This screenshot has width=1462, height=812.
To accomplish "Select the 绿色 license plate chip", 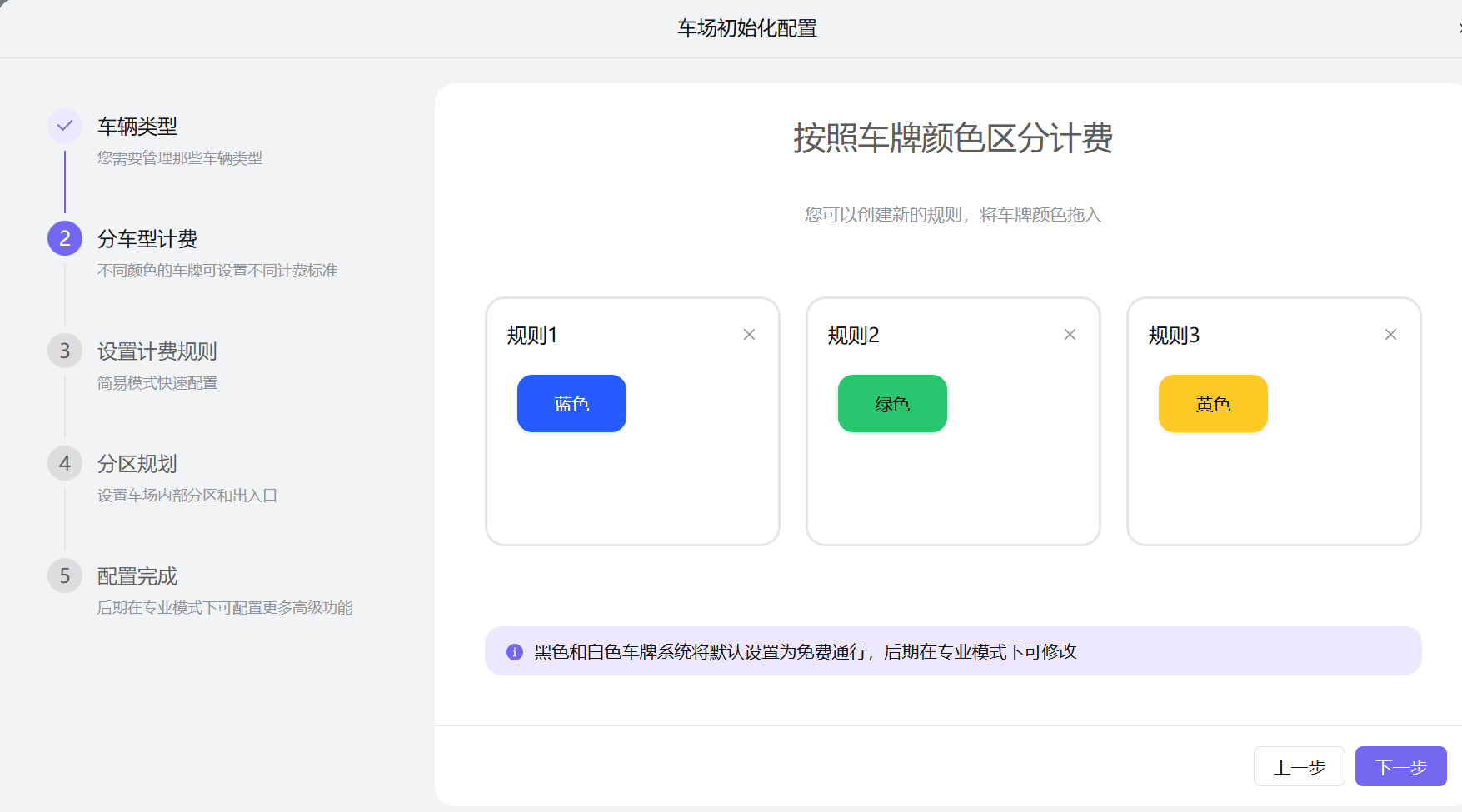I will 892,403.
